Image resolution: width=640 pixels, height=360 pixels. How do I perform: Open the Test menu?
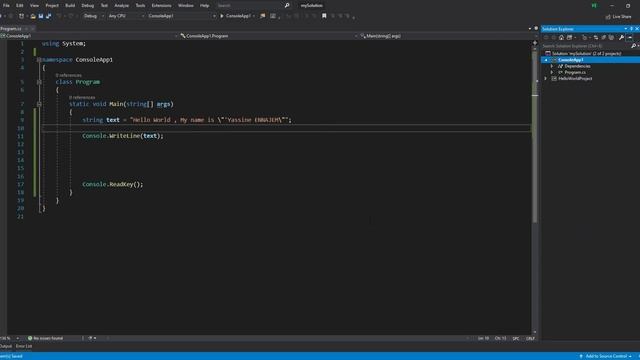pyautogui.click(x=104, y=5)
